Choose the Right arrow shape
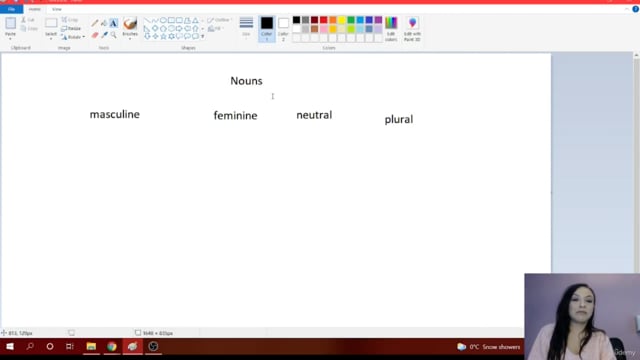 pyautogui.click(x=179, y=28)
